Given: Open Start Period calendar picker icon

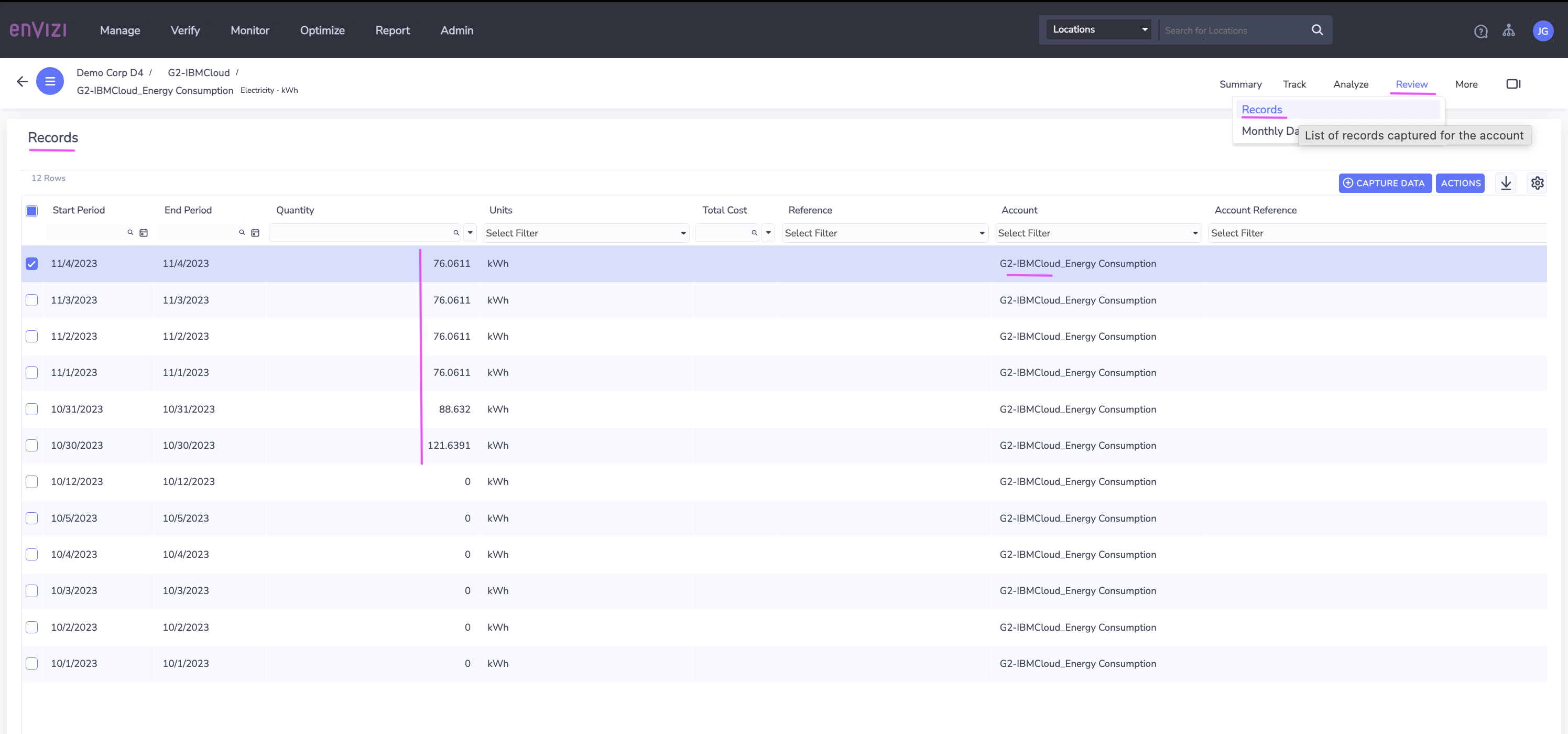Looking at the screenshot, I should pos(144,233).
